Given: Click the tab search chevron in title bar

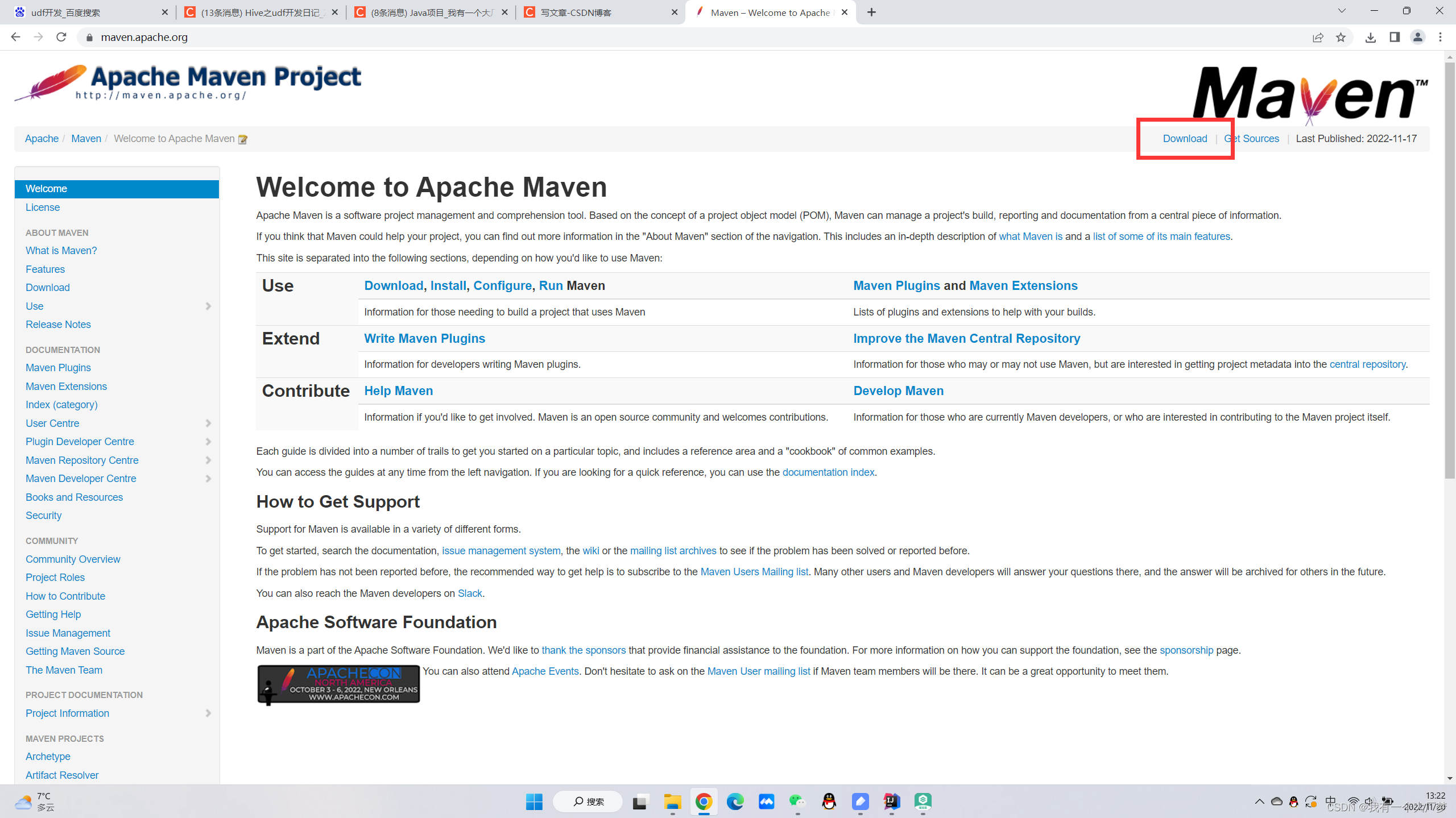Looking at the screenshot, I should 1342,11.
